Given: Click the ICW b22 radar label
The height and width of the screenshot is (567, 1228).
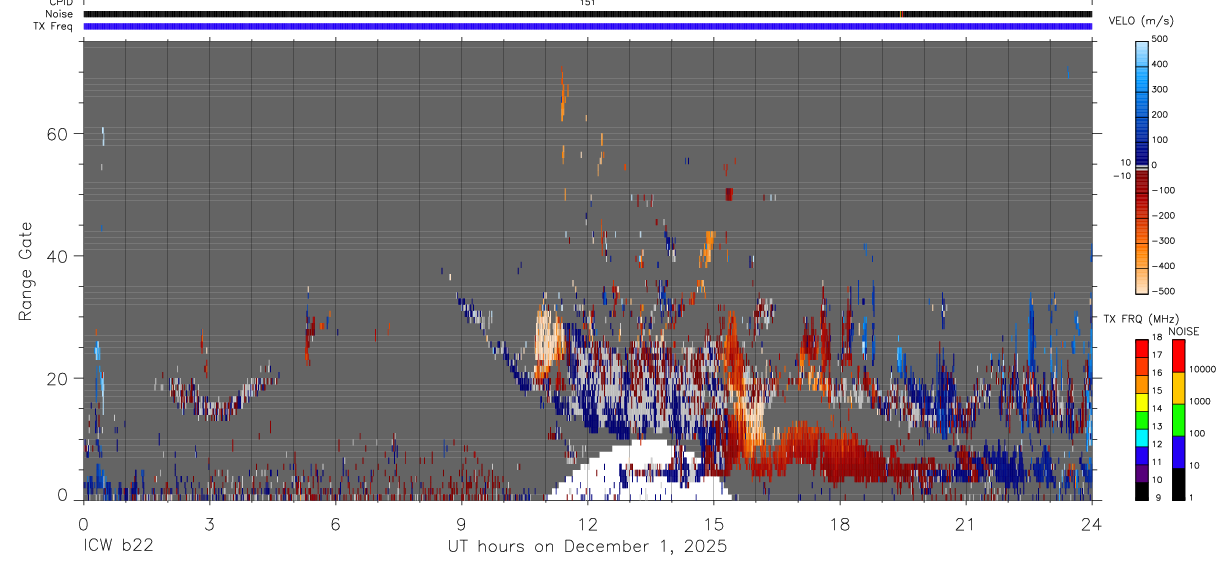Looking at the screenshot, I should coord(117,547).
